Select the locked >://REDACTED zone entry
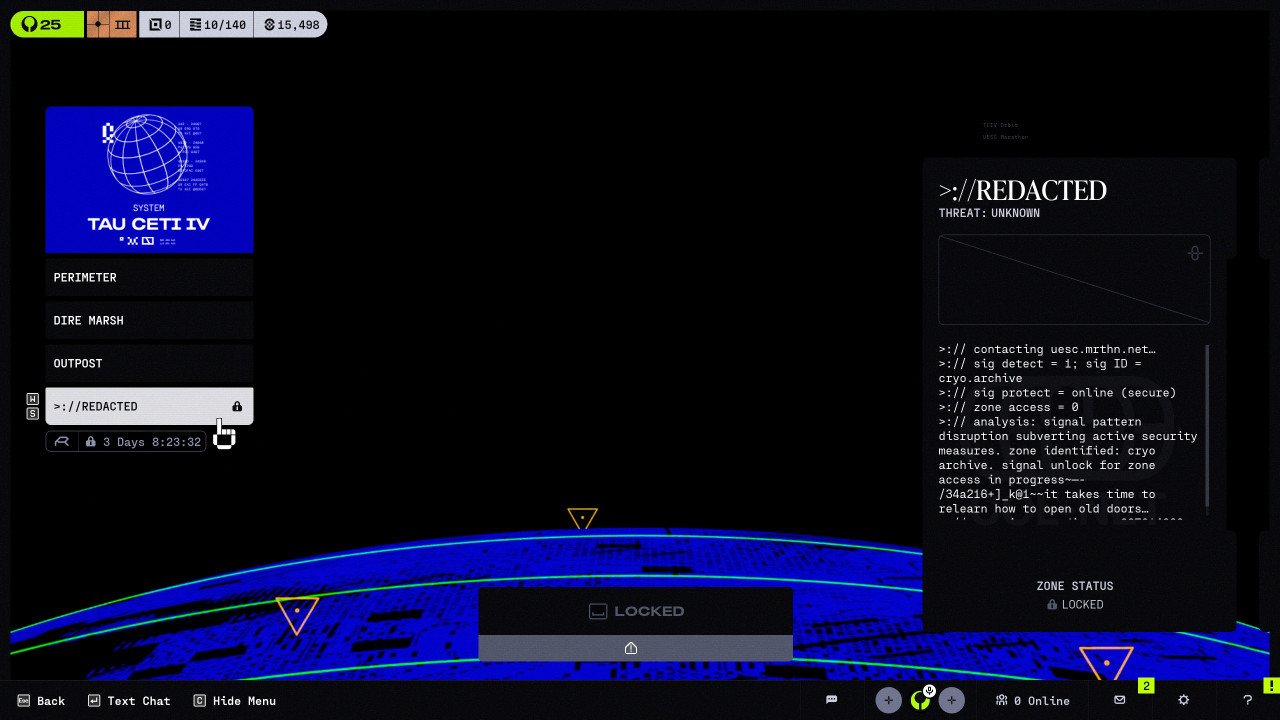This screenshot has height=720, width=1280. pyautogui.click(x=149, y=406)
